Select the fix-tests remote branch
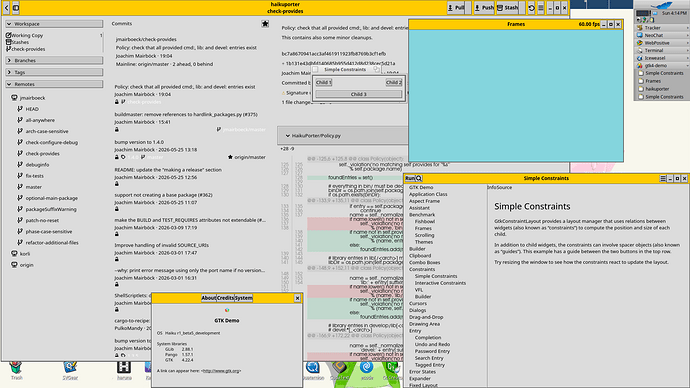This screenshot has height=388, width=690. pyautogui.click(x=34, y=176)
